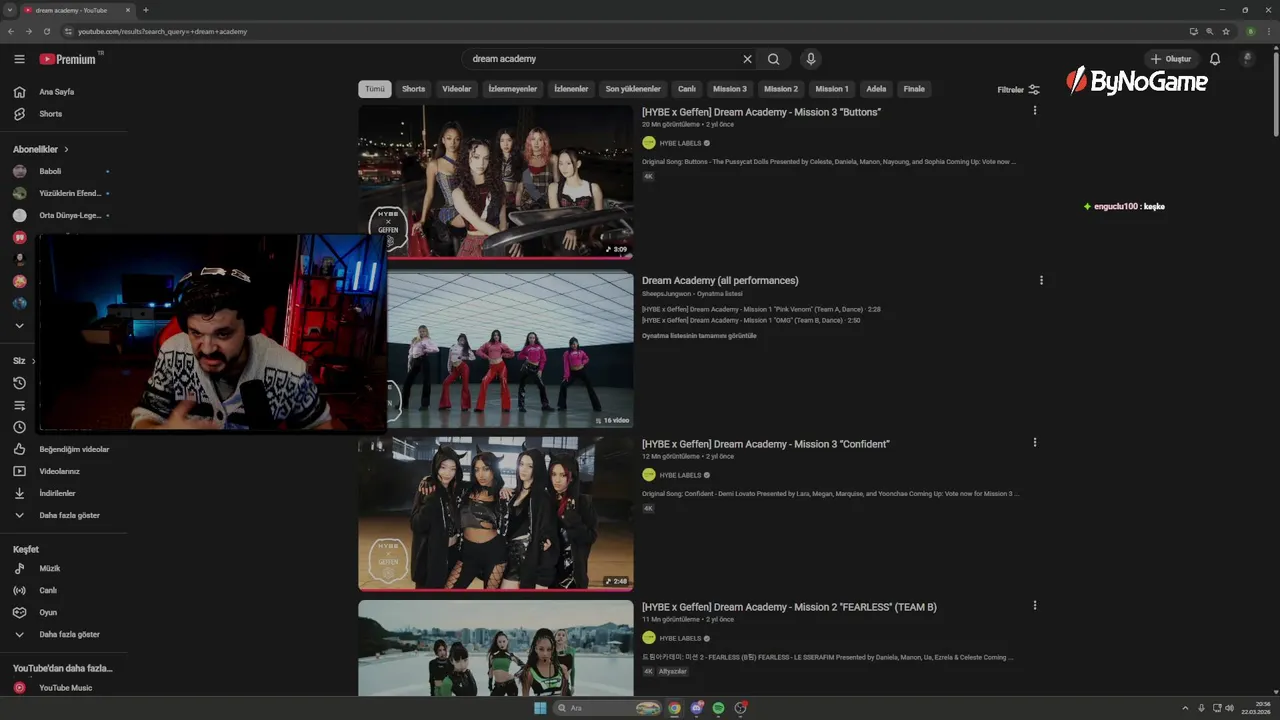Open Filtreler search filters

pyautogui.click(x=1018, y=90)
